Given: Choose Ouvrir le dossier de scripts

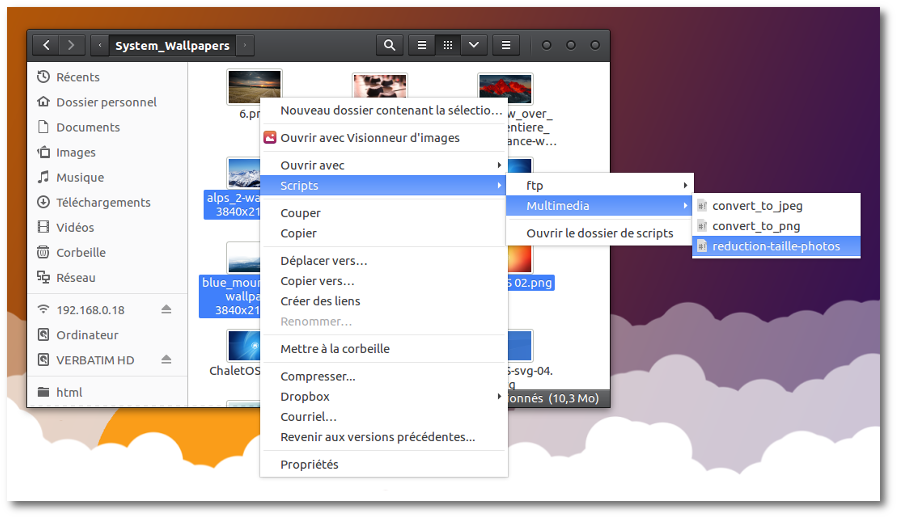Looking at the screenshot, I should coord(600,234).
